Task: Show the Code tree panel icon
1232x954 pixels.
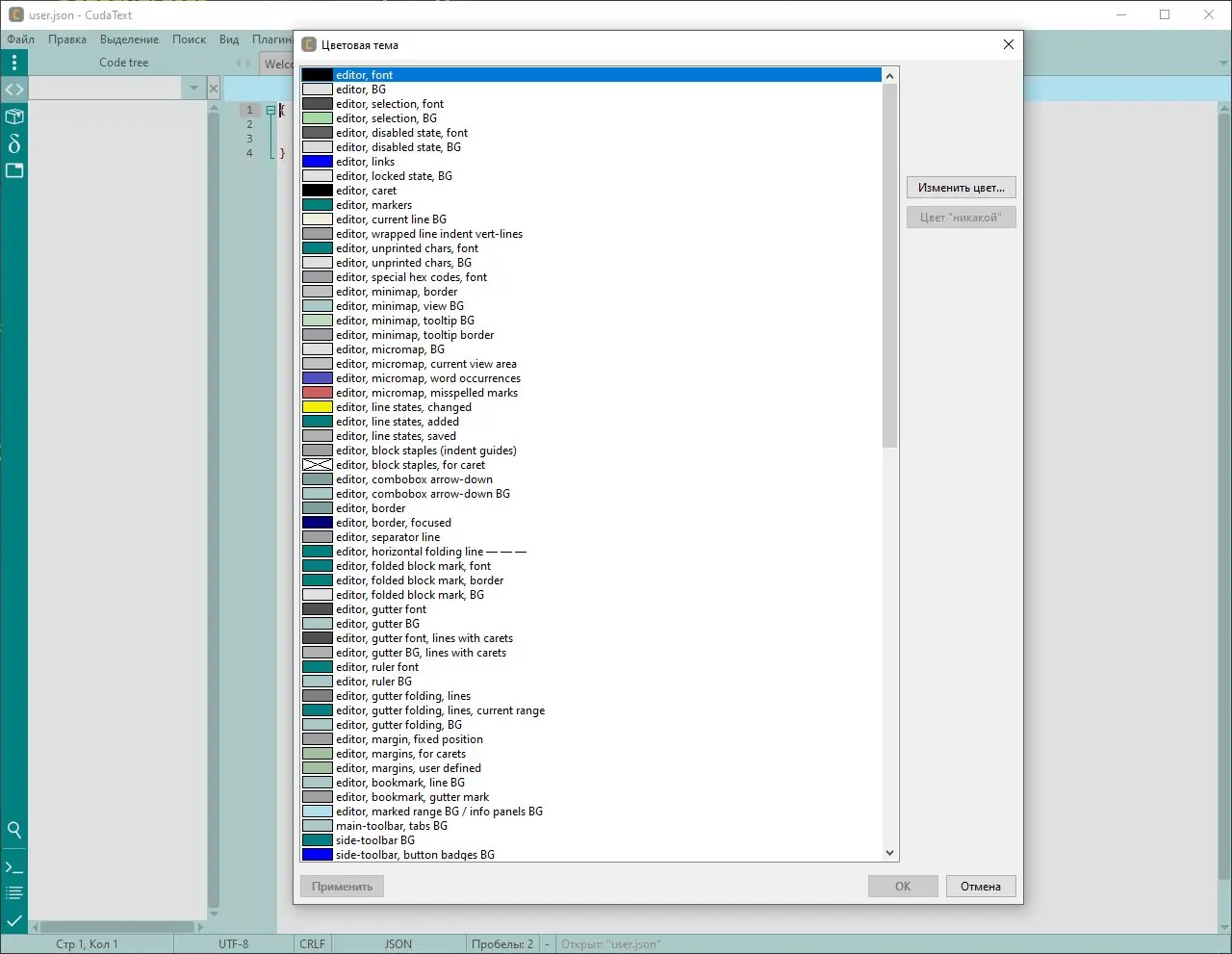Action: 14,90
